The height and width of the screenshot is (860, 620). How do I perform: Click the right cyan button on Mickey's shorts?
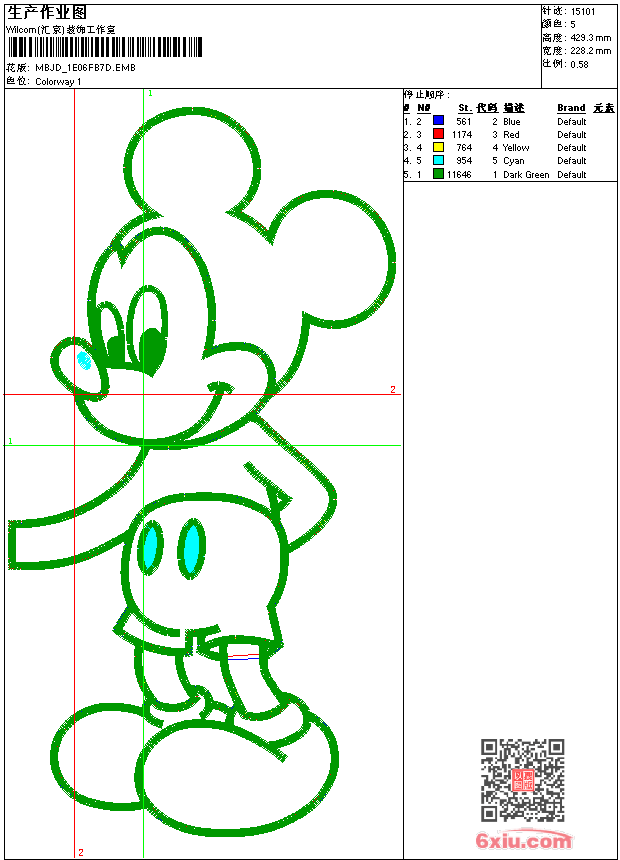[192, 548]
